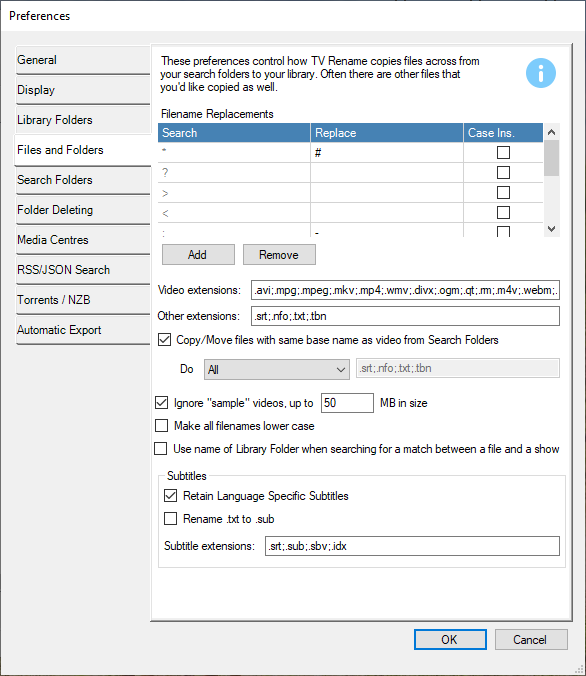Toggle Case Ins. checkbox for < row
This screenshot has height=676, width=586.
[x=503, y=212]
